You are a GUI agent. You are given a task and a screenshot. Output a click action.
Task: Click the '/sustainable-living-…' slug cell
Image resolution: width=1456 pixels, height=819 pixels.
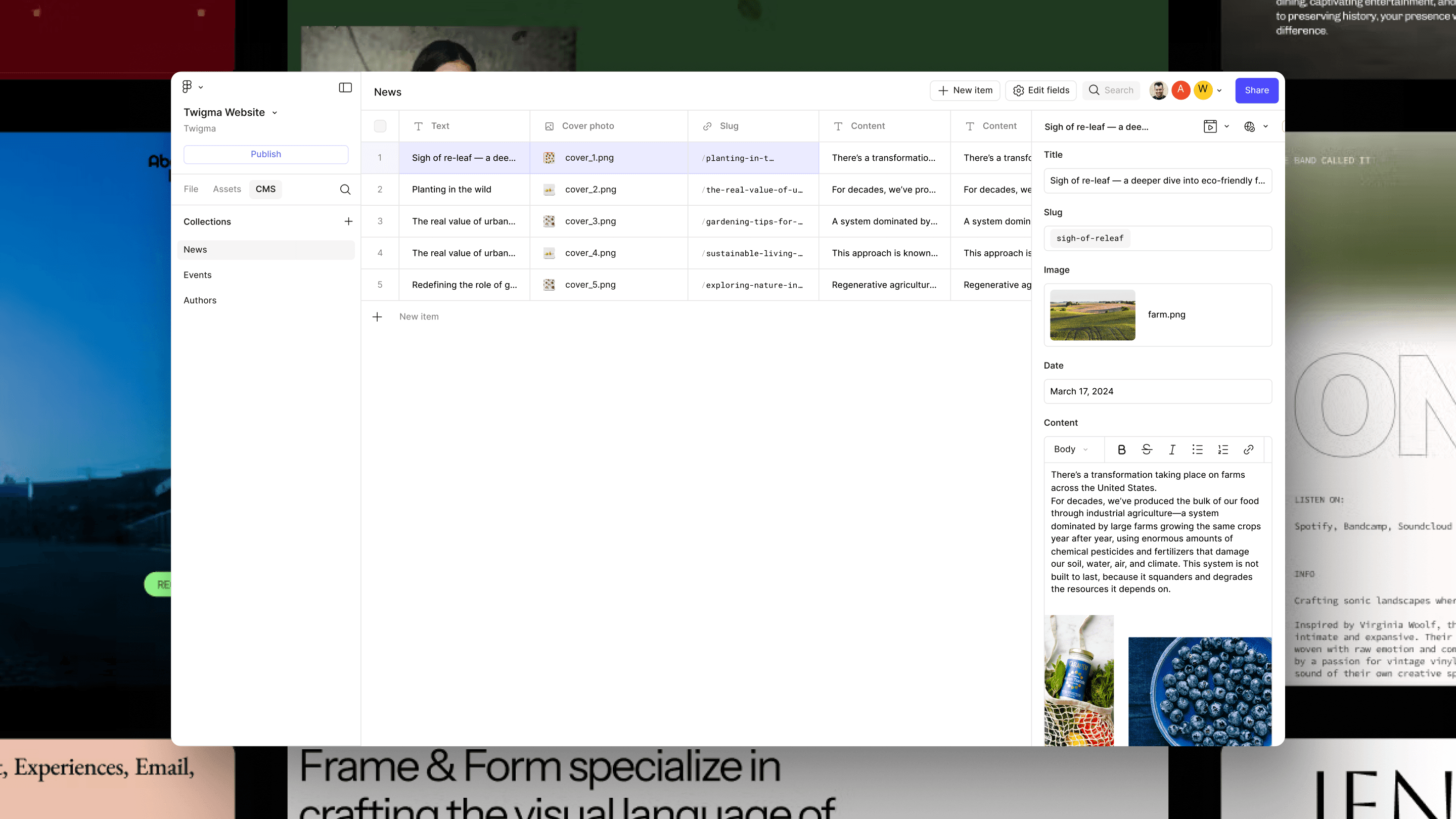click(x=753, y=253)
